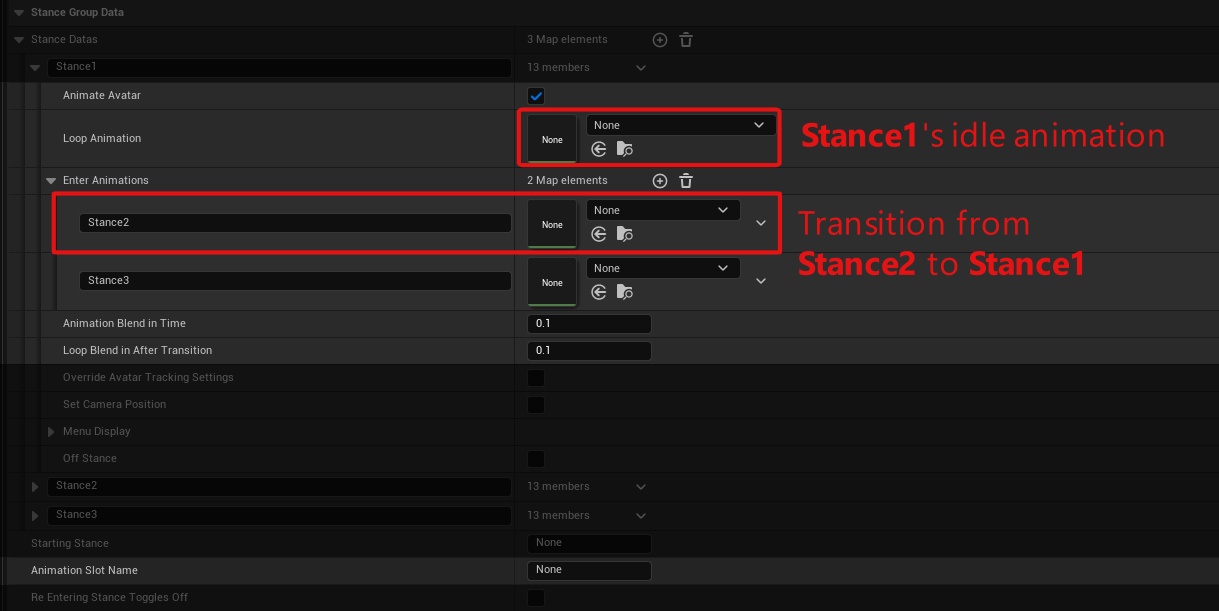This screenshot has height=611, width=1219.
Task: Expand the Menu Display section
Action: pyautogui.click(x=51, y=432)
